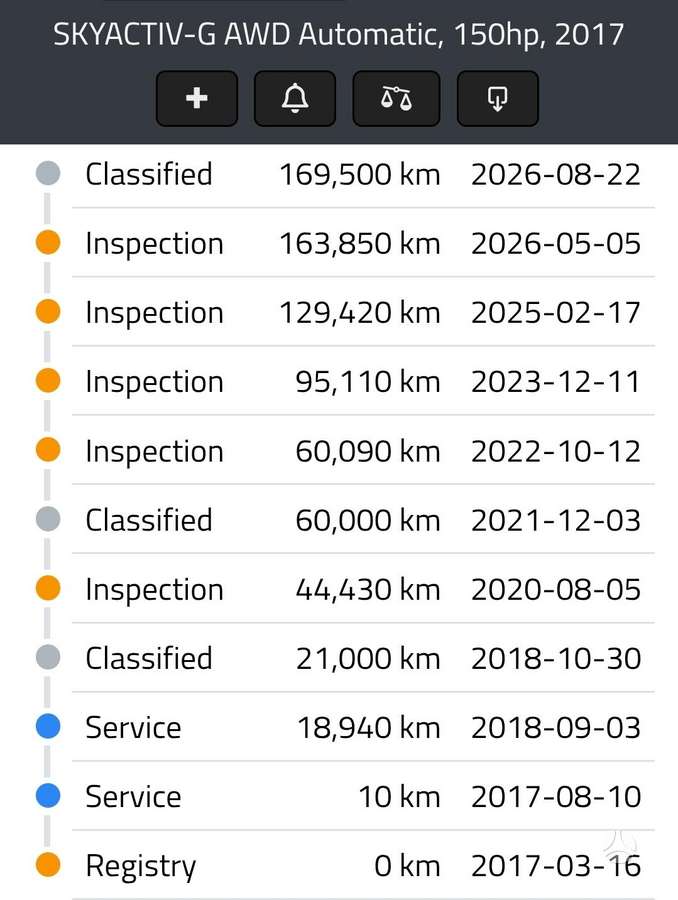The height and width of the screenshot is (900, 678).
Task: Select gray dot for 169,500 km Classified
Action: (48, 173)
